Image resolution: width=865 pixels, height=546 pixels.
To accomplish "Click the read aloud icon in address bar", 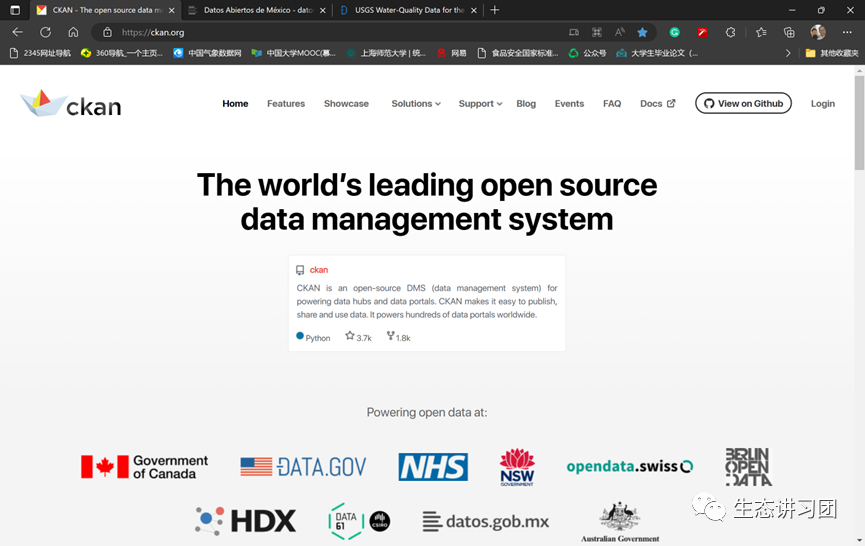I will (620, 33).
